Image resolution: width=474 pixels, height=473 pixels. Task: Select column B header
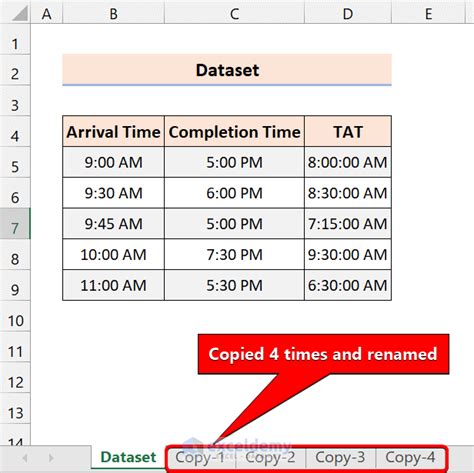[113, 14]
